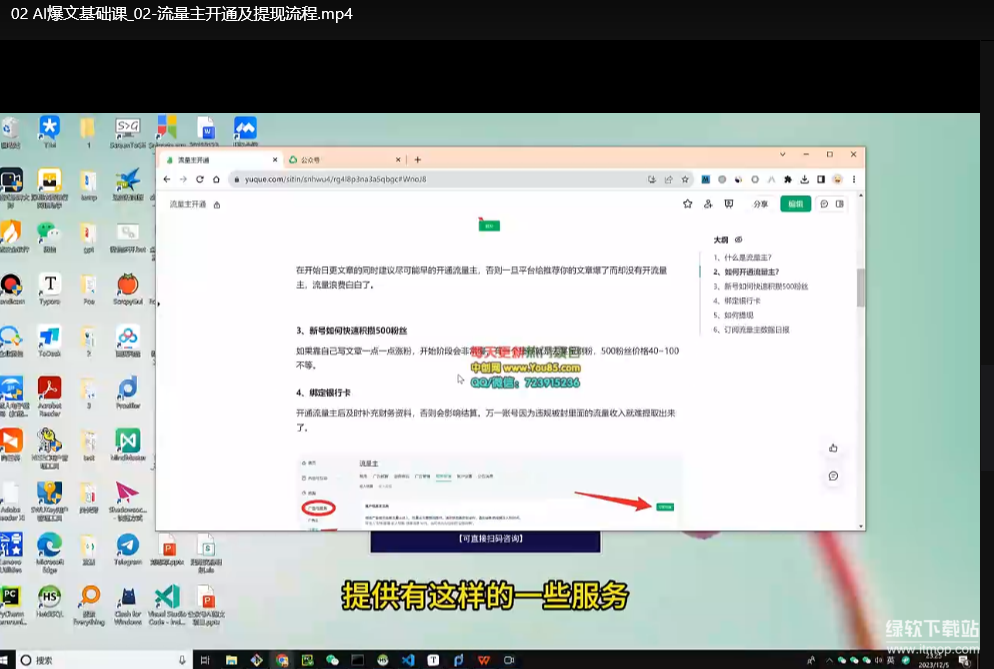Image resolution: width=994 pixels, height=669 pixels.
Task: Open Chrome from the taskbar
Action: [282, 660]
